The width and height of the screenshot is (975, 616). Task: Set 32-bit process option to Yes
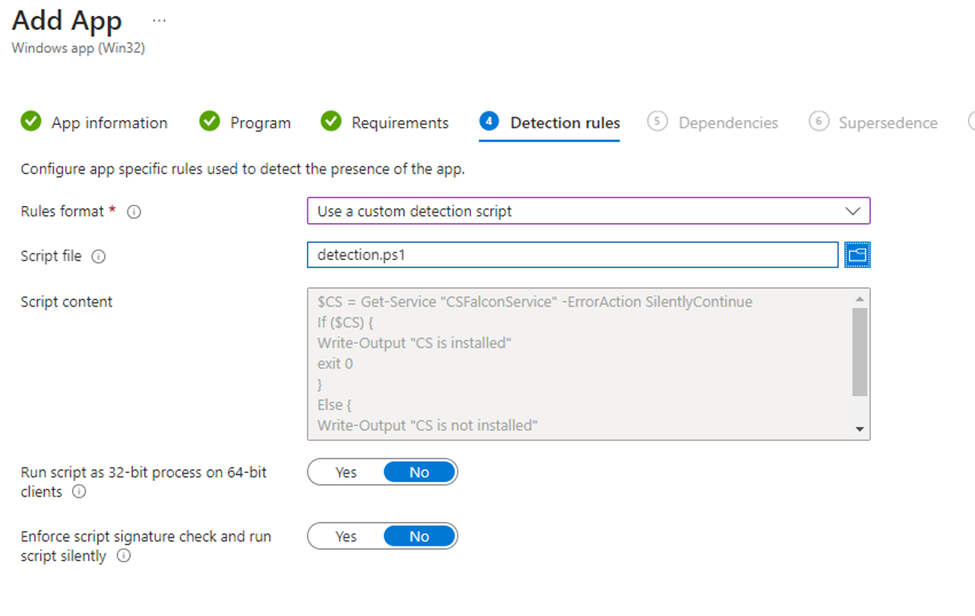coord(346,472)
